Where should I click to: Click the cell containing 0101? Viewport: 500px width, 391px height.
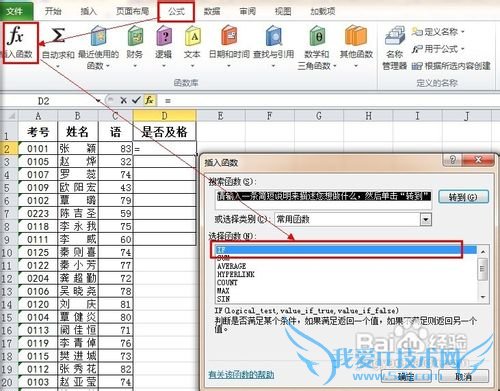coord(38,149)
